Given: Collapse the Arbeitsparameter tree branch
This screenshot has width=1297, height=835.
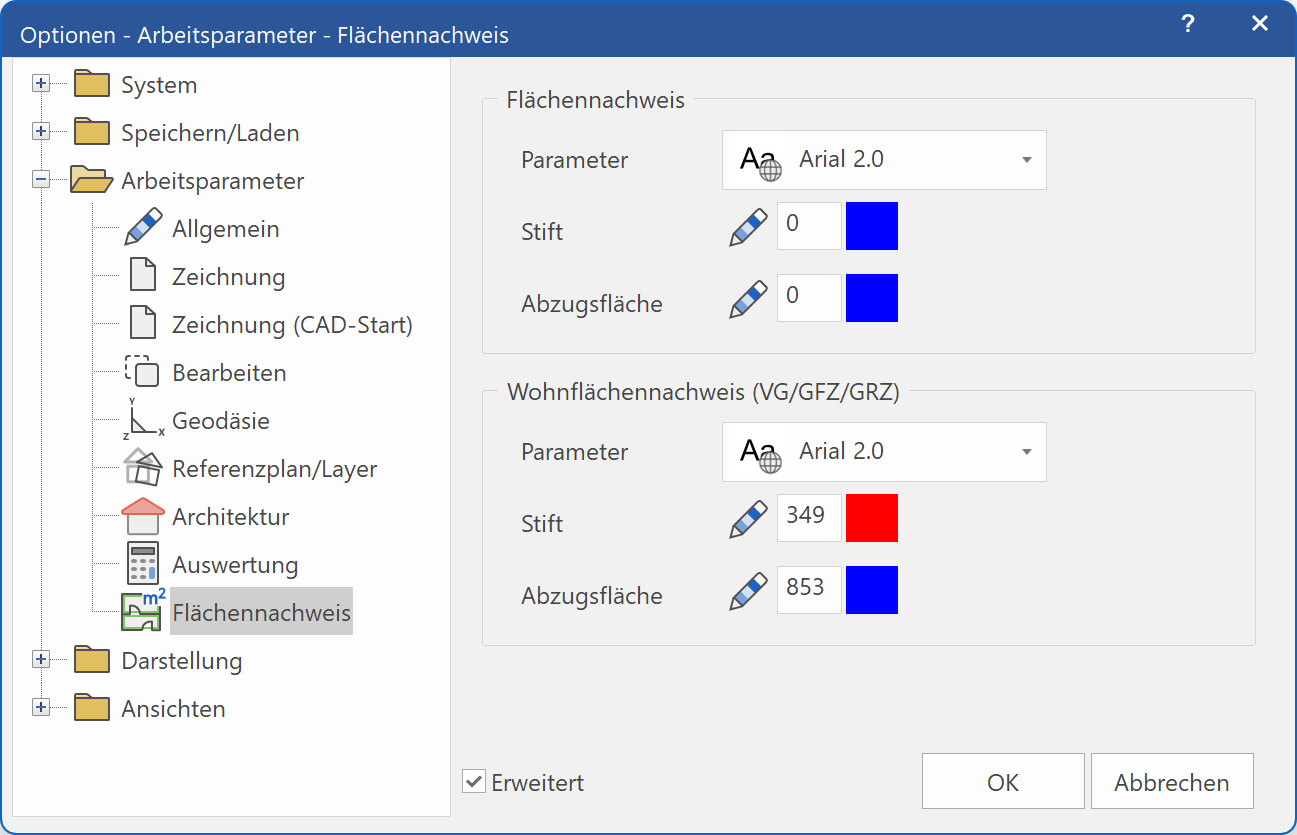Looking at the screenshot, I should (x=40, y=180).
